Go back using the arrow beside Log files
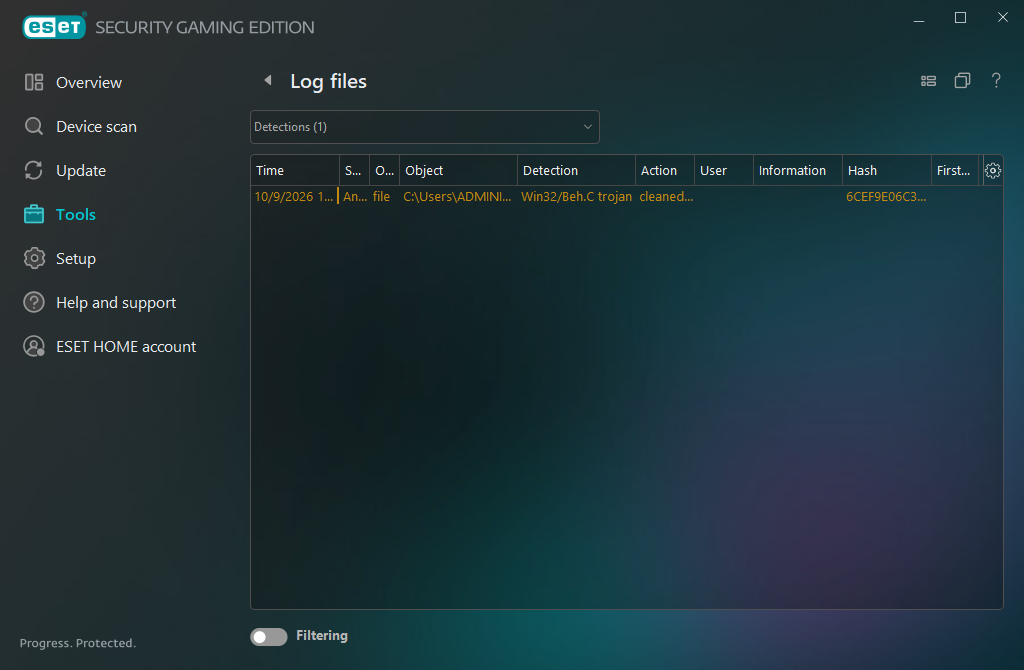This screenshot has height=670, width=1024. 268,80
